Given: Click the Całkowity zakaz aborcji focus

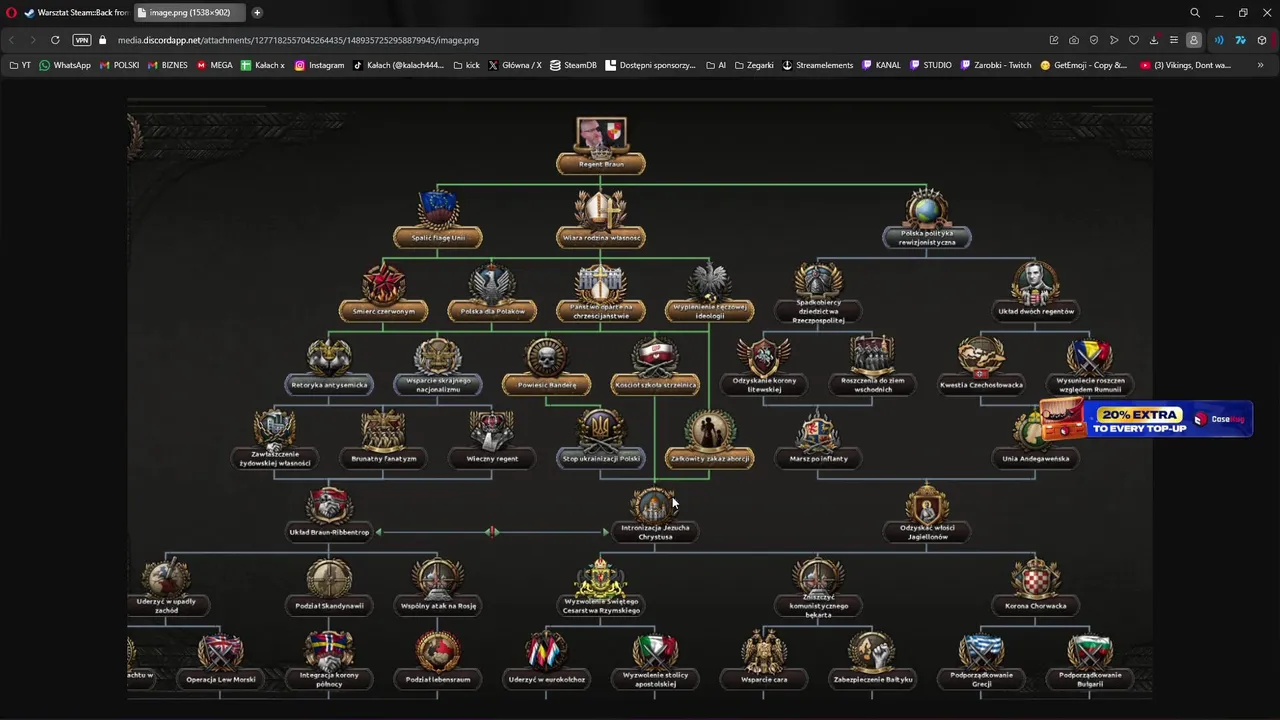Looking at the screenshot, I should [709, 440].
